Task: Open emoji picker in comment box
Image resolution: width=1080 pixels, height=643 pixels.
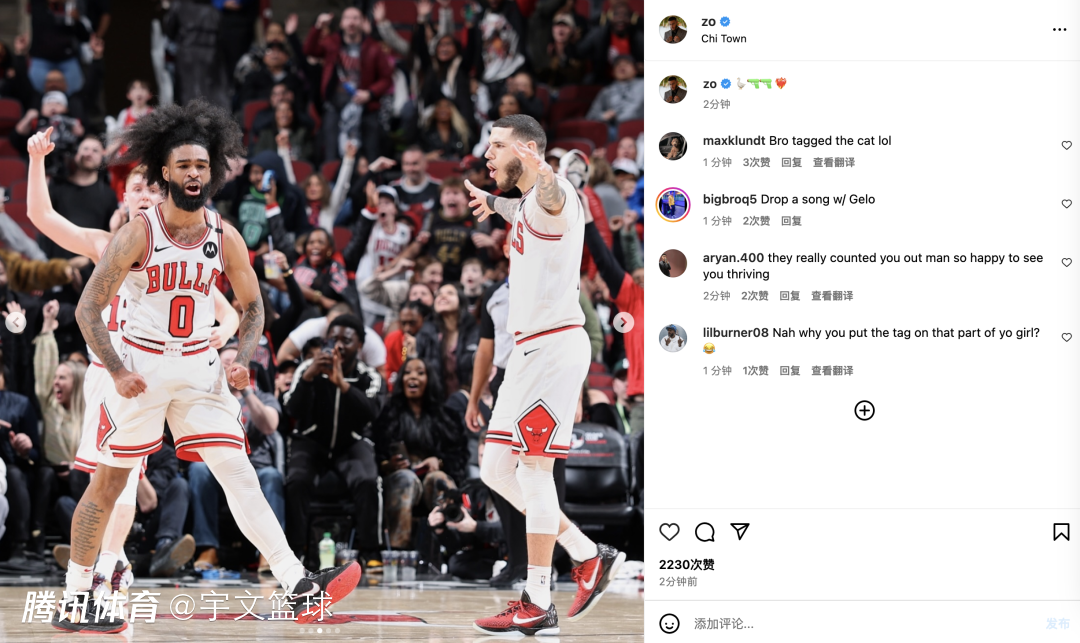Action: pos(669,623)
